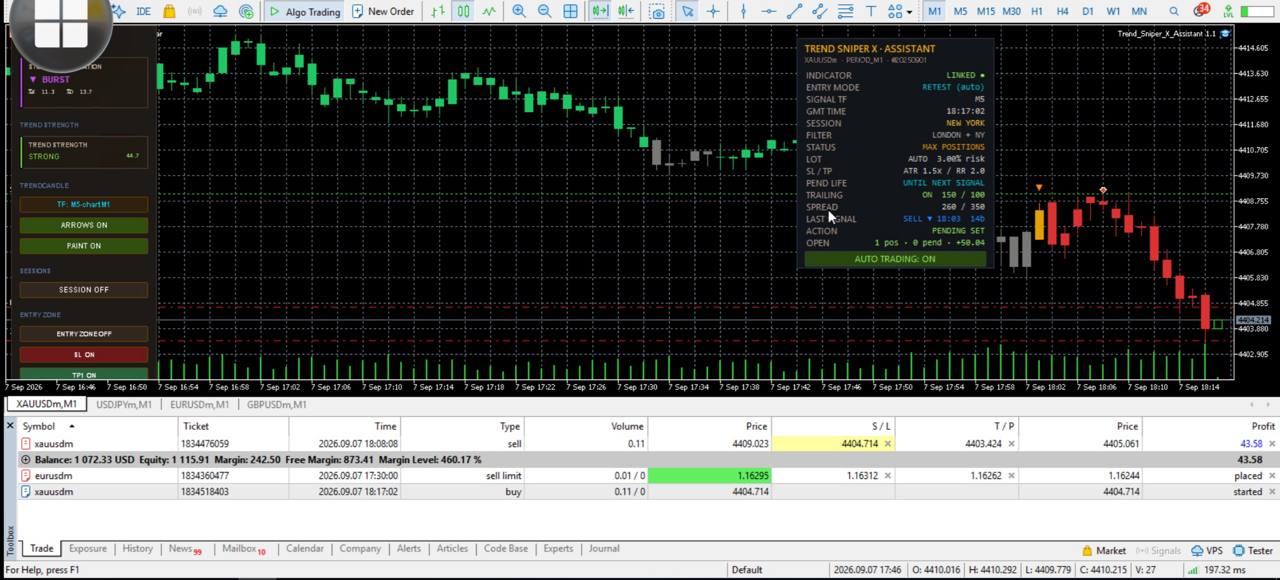The width and height of the screenshot is (1280, 580).
Task: Click the green AUTO TRADING: ON bar
Action: [x=895, y=259]
